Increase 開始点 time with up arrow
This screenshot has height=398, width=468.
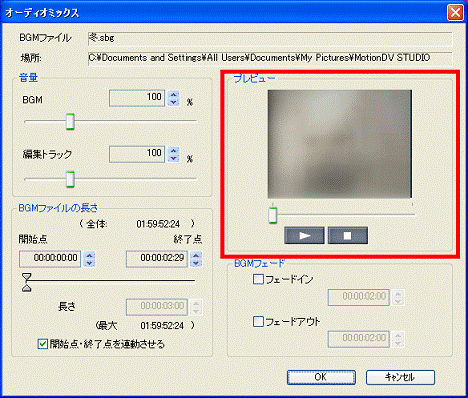(89, 255)
